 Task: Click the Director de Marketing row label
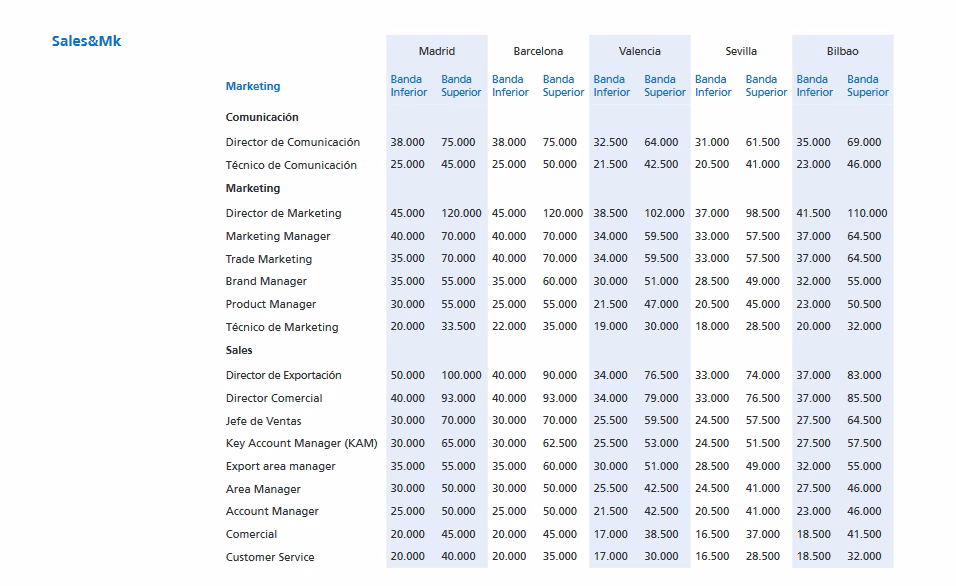(283, 213)
